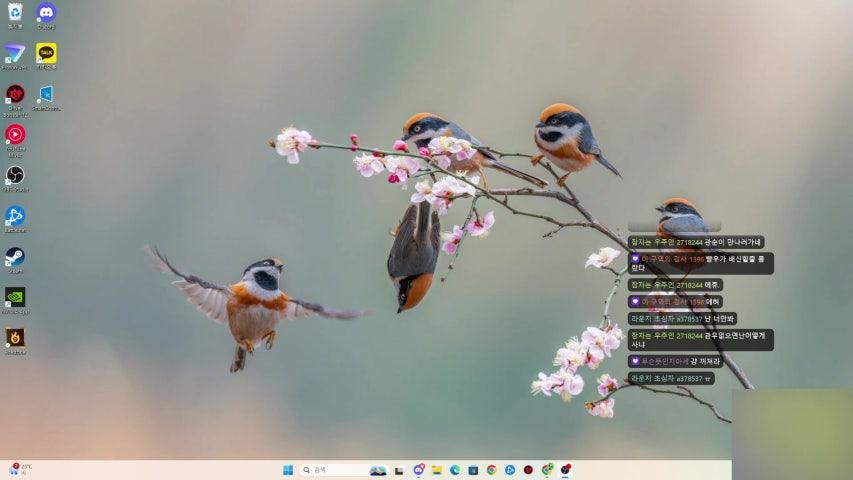Viewport: 853px width, 480px height.
Task: Open the purple triangle app shortcut
Action: coord(15,56)
